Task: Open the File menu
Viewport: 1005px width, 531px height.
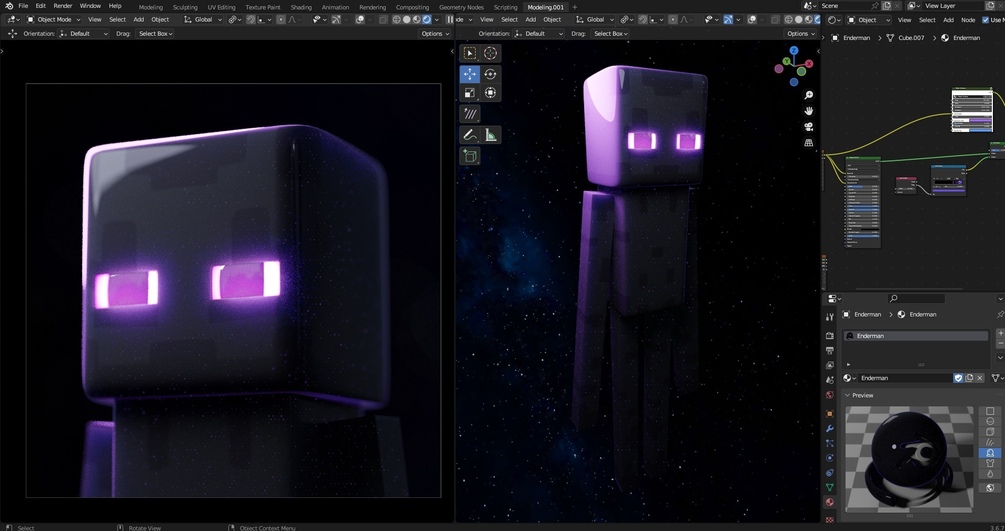Action: pos(23,6)
